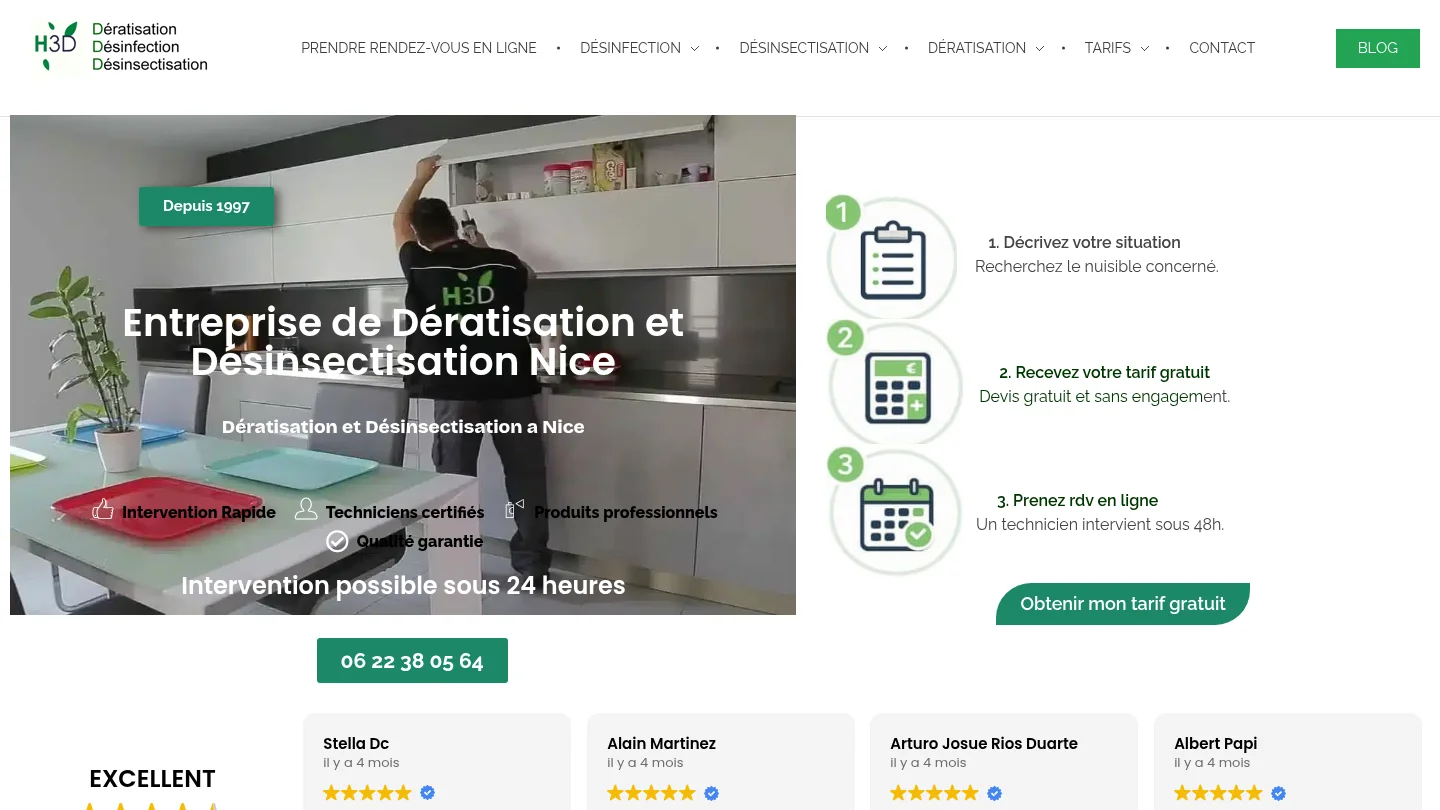
Task: Click the EXCELLENT rating heading
Action: (152, 779)
